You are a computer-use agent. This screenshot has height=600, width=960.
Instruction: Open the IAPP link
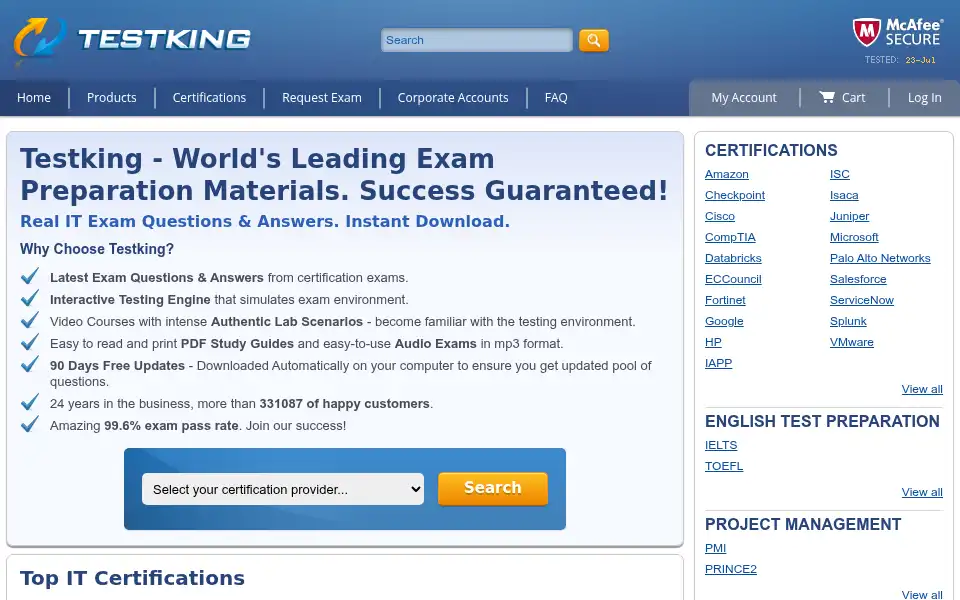[718, 363]
